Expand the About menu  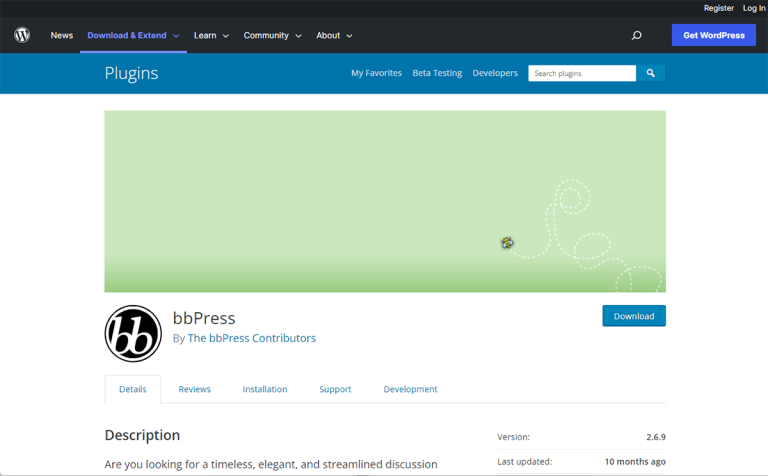point(334,35)
